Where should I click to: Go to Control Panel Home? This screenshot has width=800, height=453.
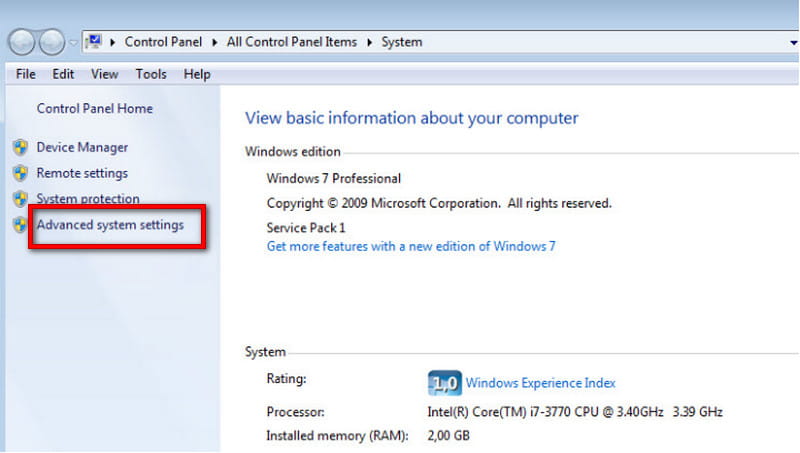pyautogui.click(x=94, y=108)
